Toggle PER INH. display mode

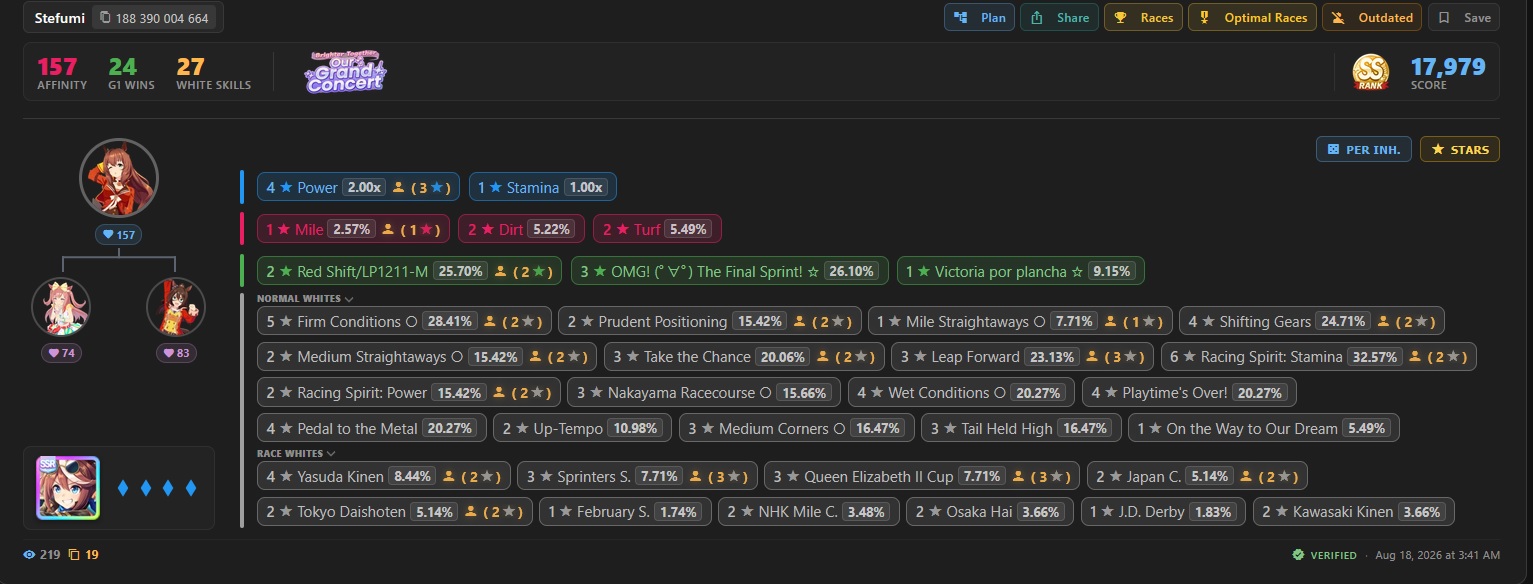(x=1364, y=150)
